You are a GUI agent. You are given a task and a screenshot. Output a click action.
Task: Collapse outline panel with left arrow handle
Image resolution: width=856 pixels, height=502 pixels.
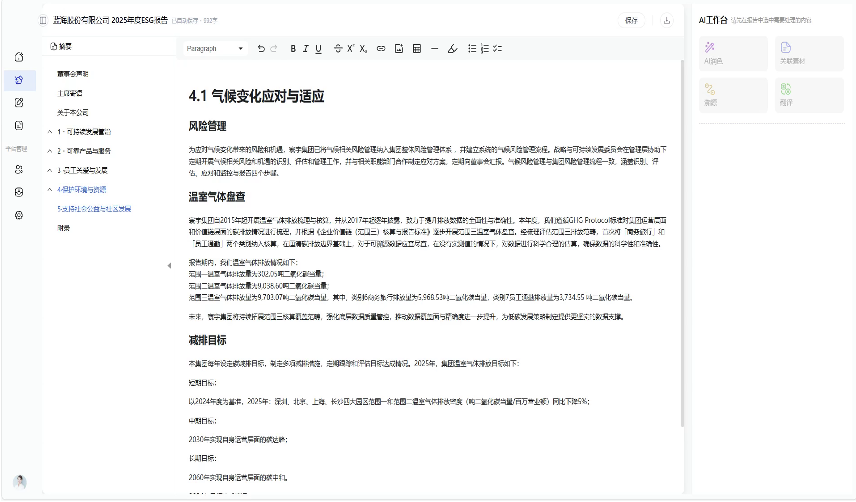pyautogui.click(x=169, y=266)
